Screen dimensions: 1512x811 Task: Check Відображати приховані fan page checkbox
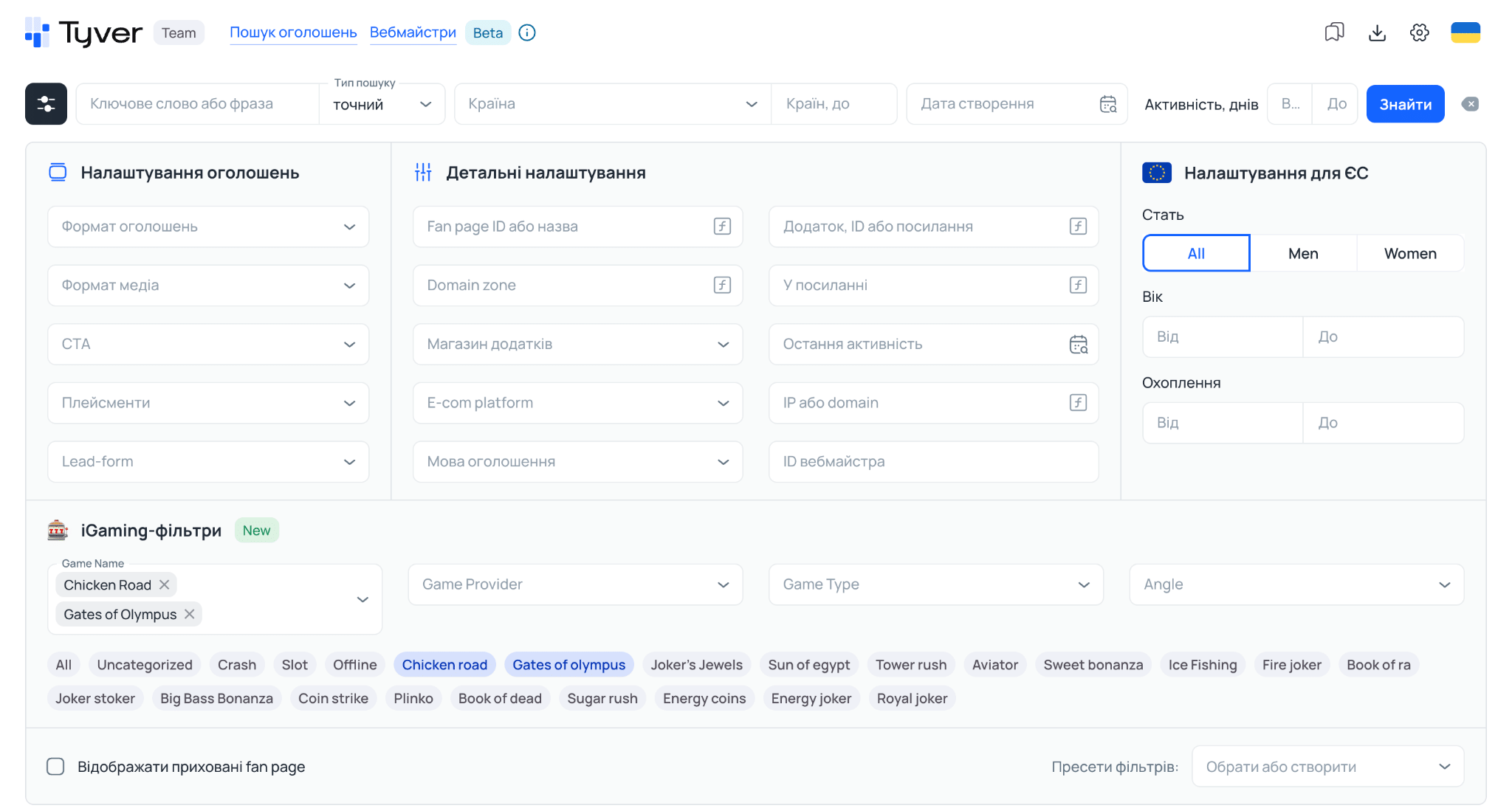55,767
